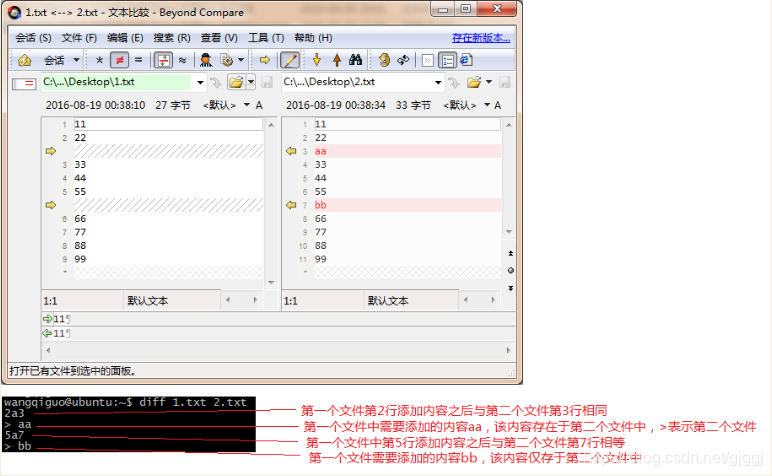
Task: Click the Reload refresh arrows icon
Action: [403, 60]
